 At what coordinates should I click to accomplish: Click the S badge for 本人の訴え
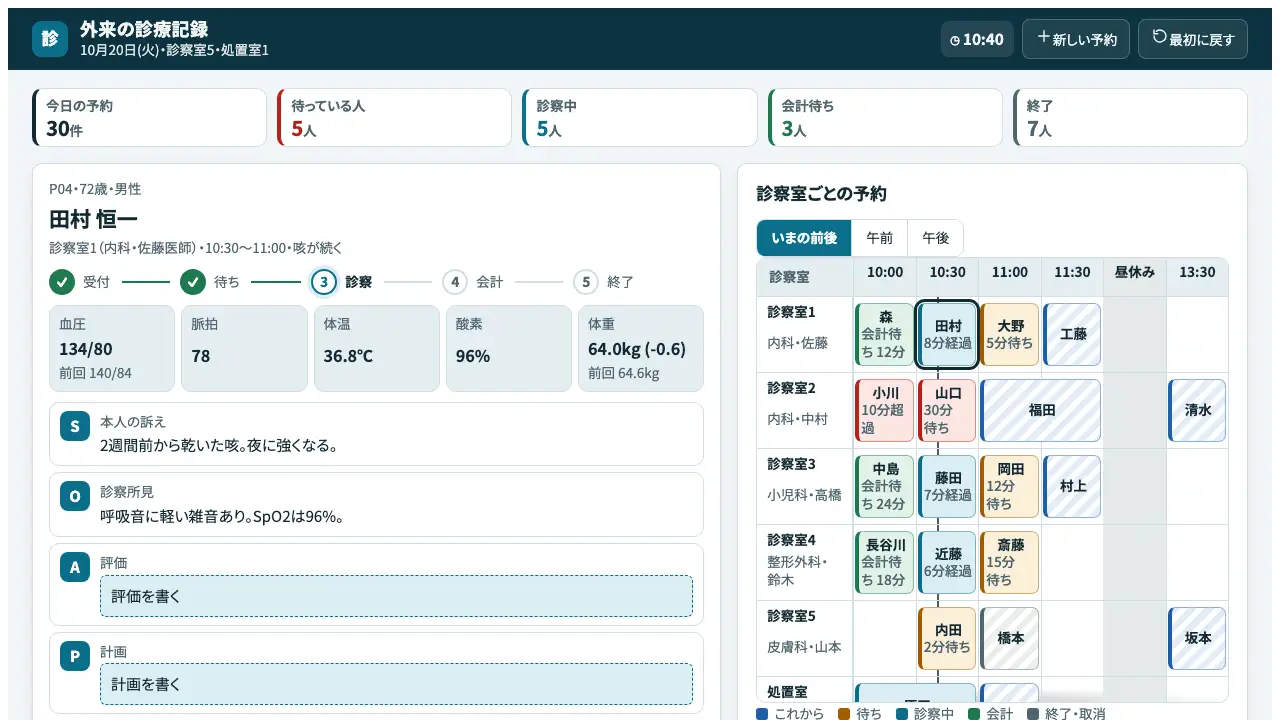(x=75, y=426)
